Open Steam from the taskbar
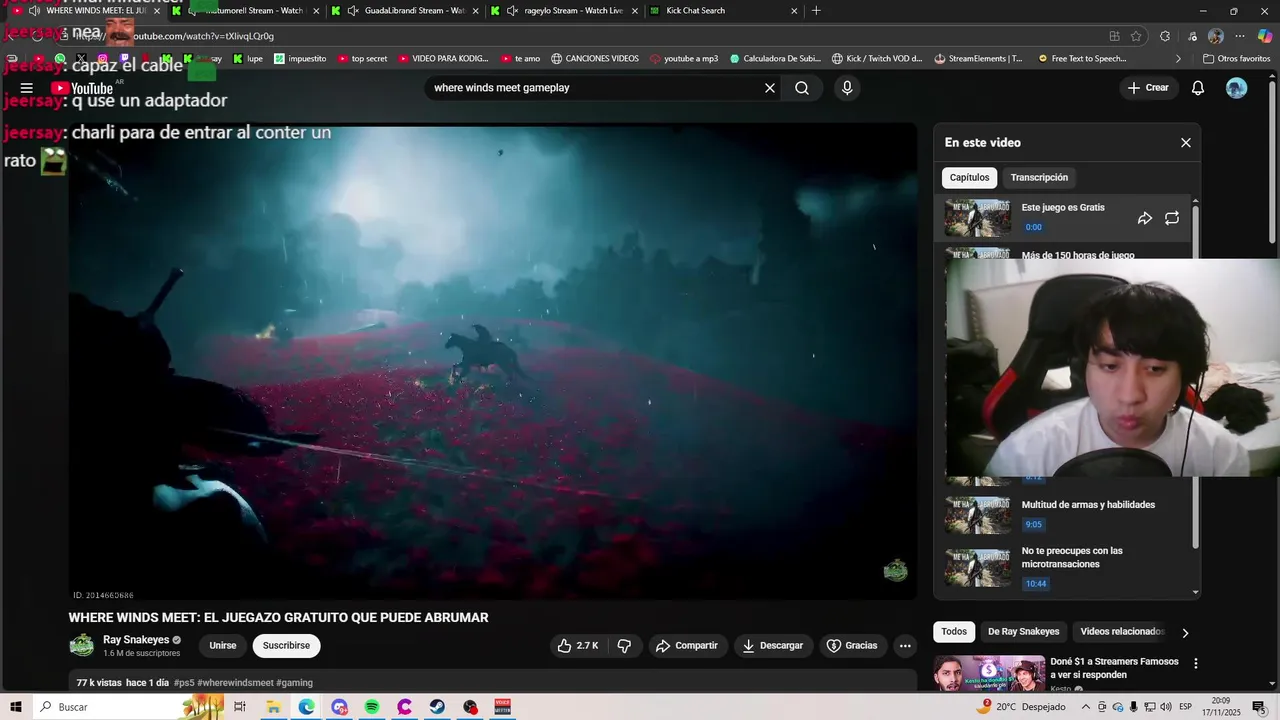The height and width of the screenshot is (720, 1280). click(x=438, y=707)
